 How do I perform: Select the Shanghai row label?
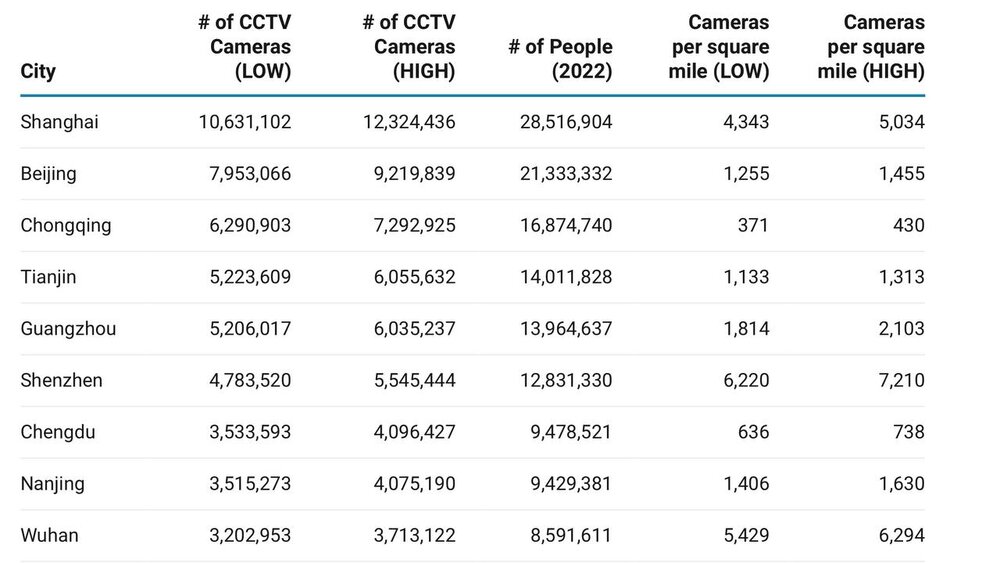coord(59,122)
